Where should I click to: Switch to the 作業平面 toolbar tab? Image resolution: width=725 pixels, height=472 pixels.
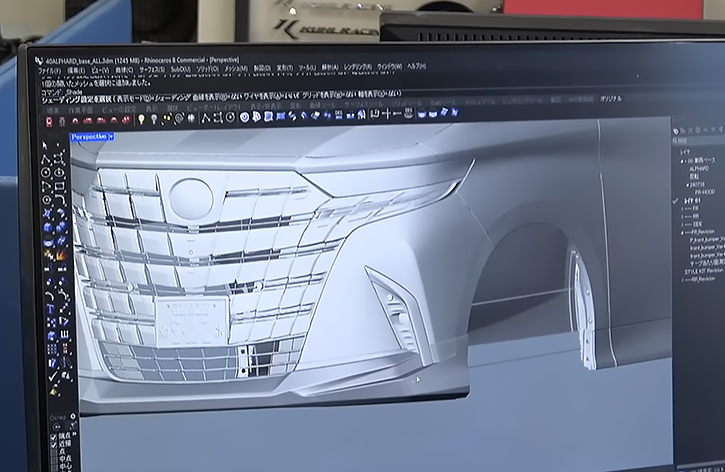pyautogui.click(x=80, y=110)
